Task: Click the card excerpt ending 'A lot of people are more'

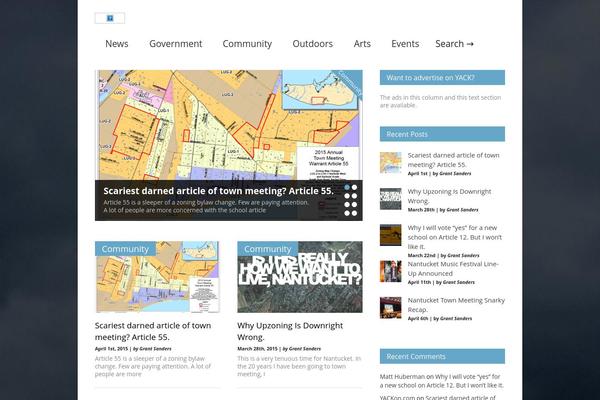Action: point(153,366)
